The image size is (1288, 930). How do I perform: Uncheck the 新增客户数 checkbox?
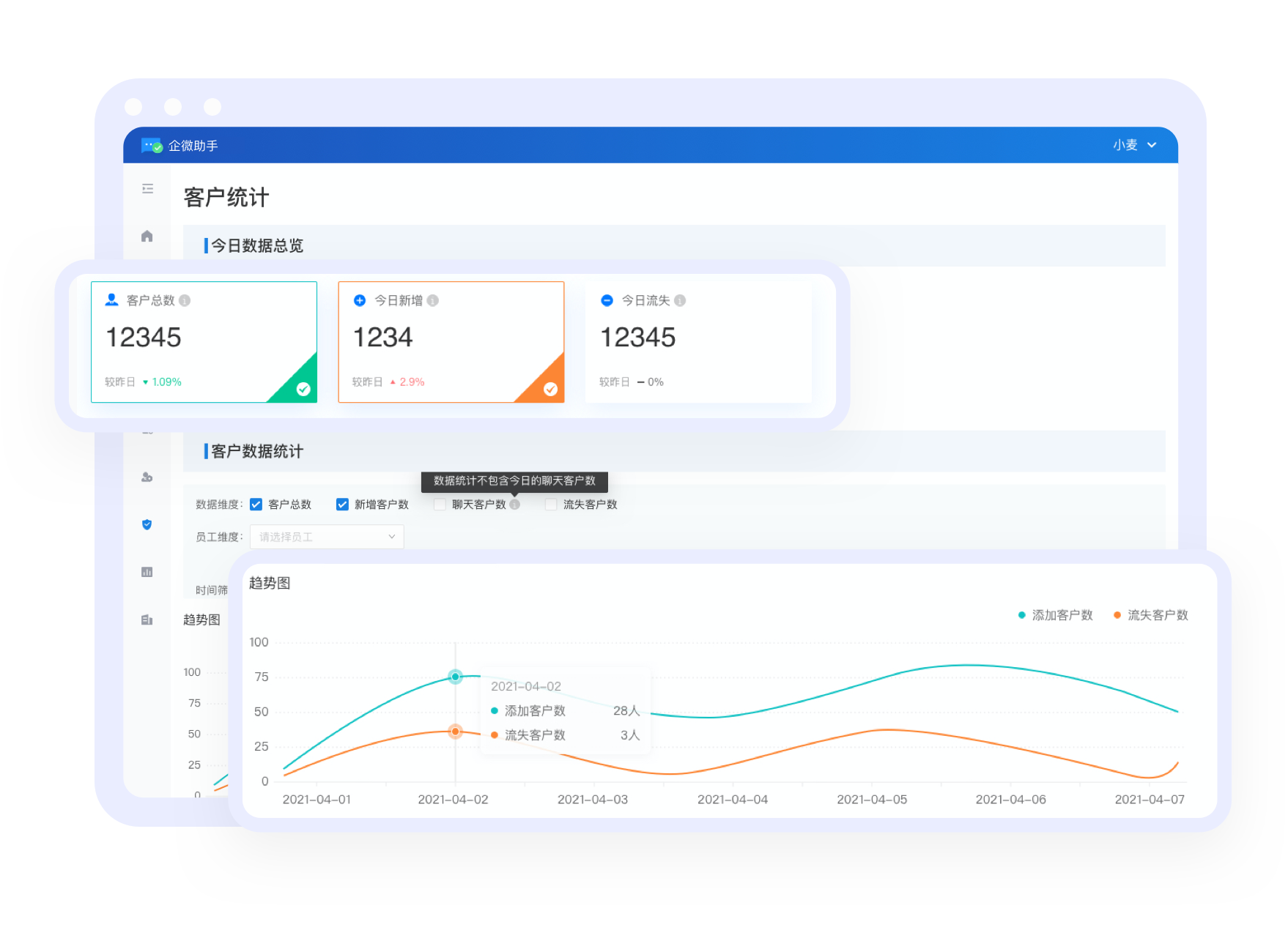pos(342,505)
